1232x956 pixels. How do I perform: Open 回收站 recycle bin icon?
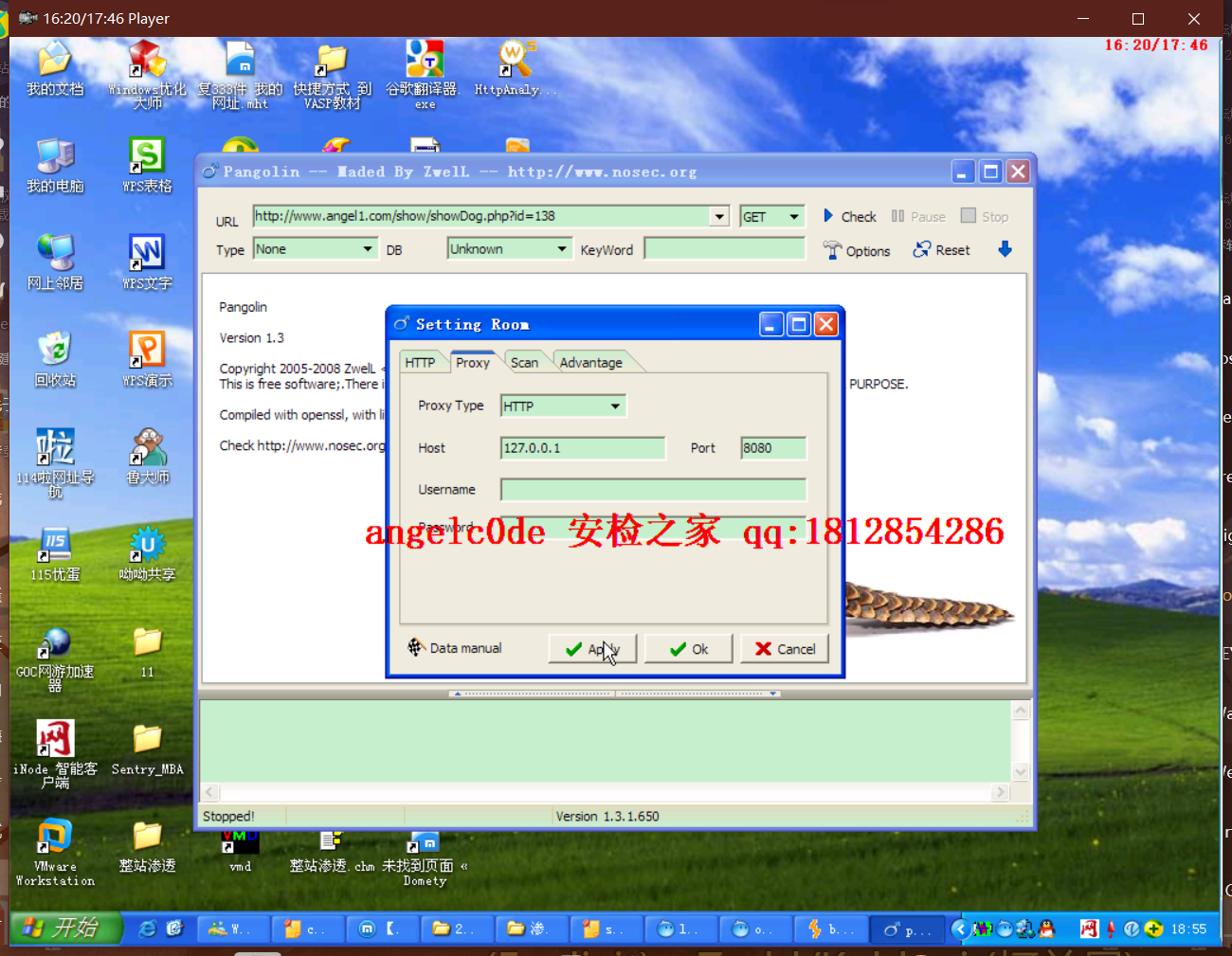[x=55, y=359]
